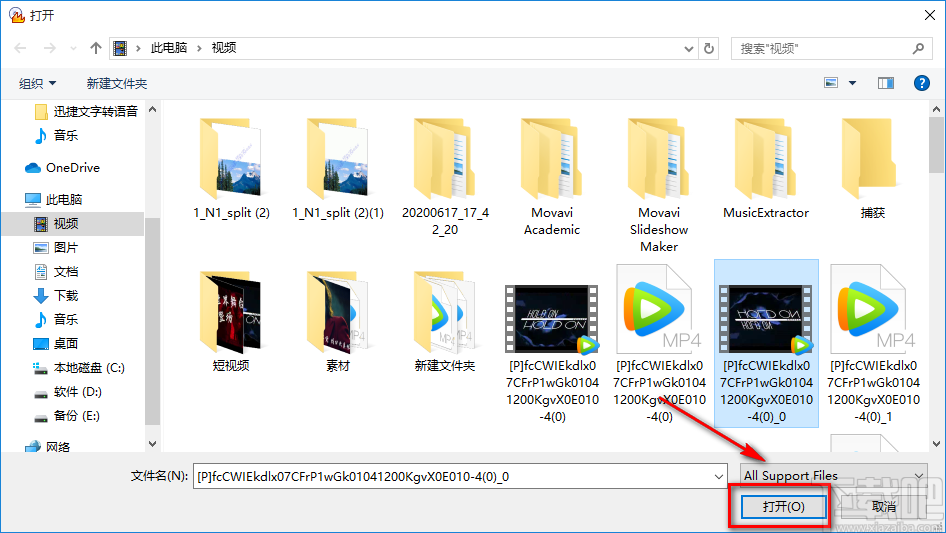Image resolution: width=946 pixels, height=533 pixels.
Task: Click 此电脑 in the address breadcrumb
Action: coord(169,48)
